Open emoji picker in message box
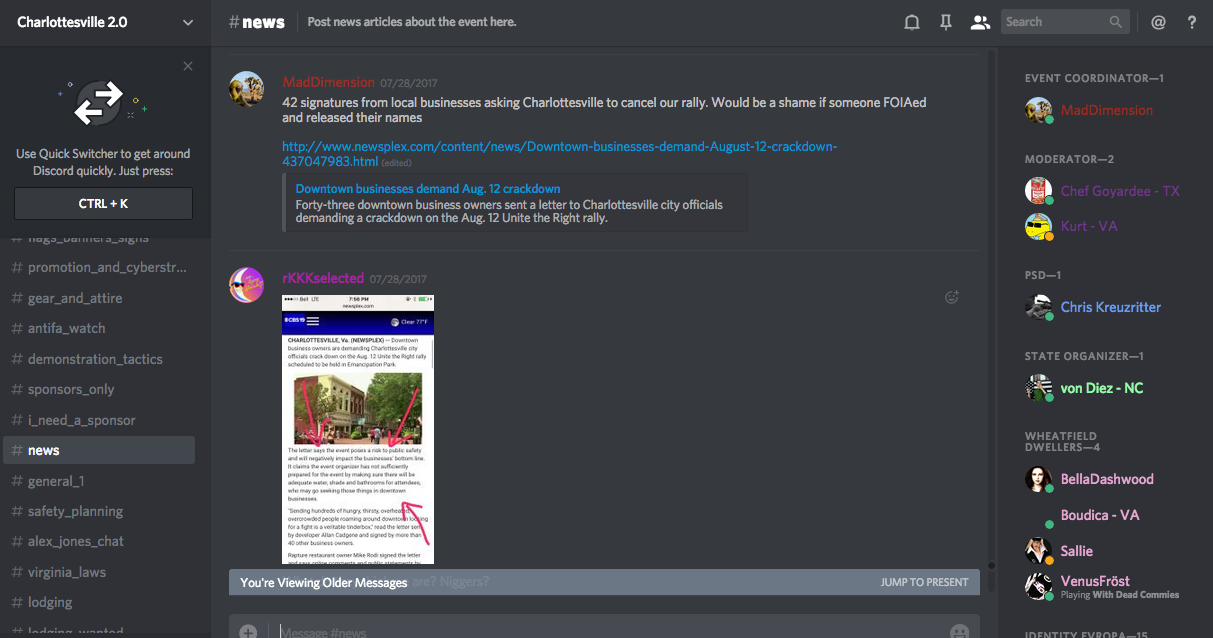Screen dimensions: 1213x638 (x=959, y=631)
